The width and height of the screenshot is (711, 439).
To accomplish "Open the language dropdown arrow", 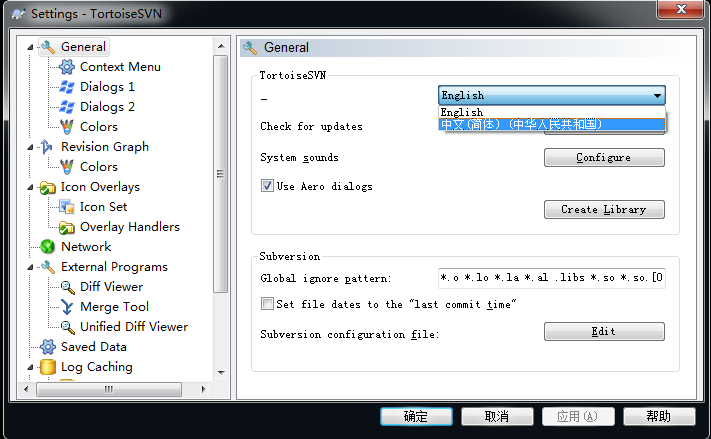I will tap(657, 95).
